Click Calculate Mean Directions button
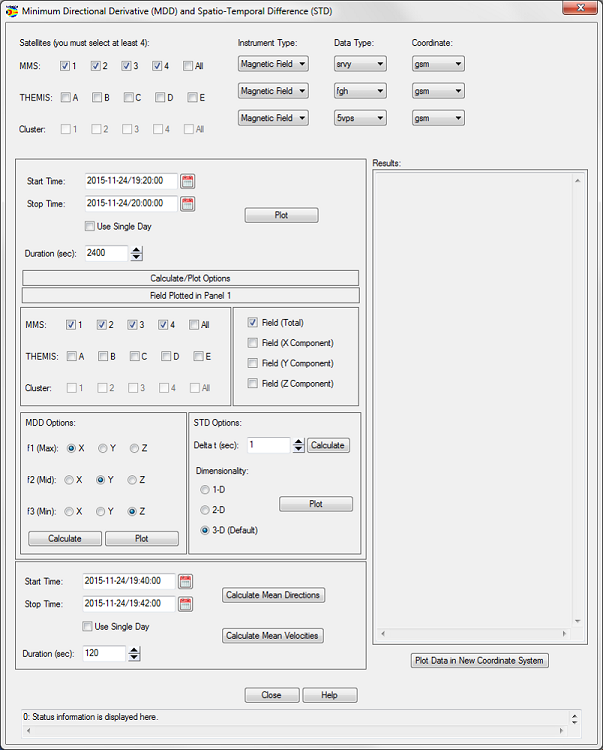This screenshot has width=603, height=750. (x=273, y=595)
